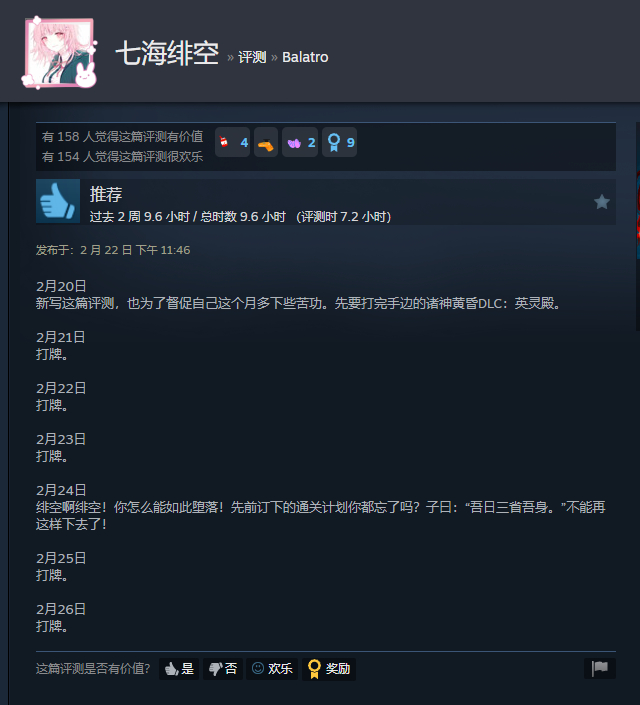
Task: Mark the review as 欢乐 (funny)
Action: coord(272,669)
